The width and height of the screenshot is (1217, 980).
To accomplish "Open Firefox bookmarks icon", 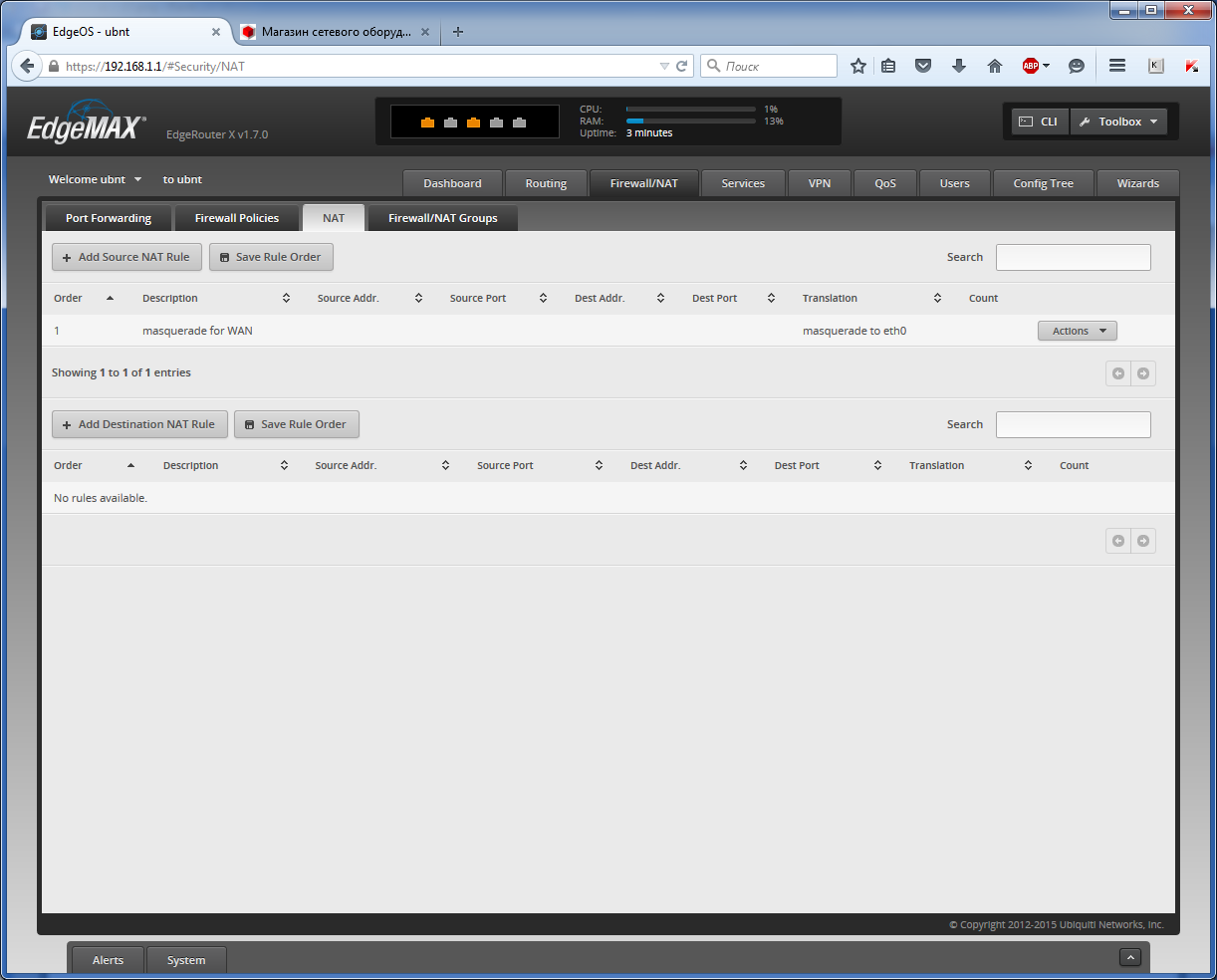I will [887, 66].
